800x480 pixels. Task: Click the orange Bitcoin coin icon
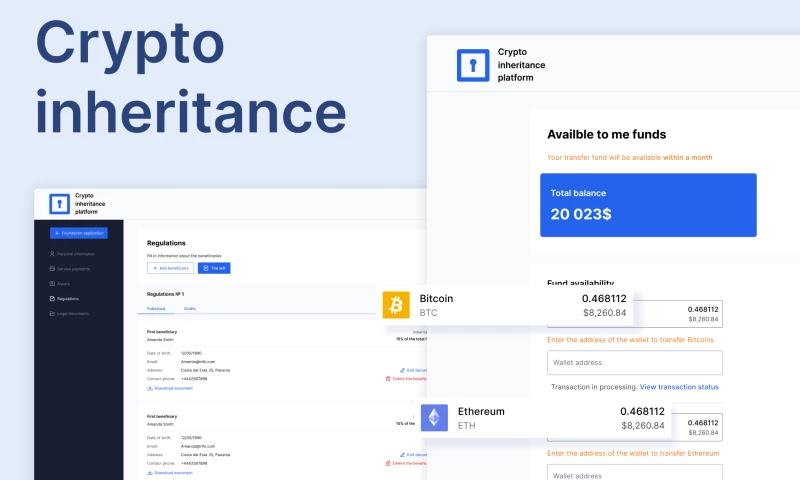[x=397, y=305]
